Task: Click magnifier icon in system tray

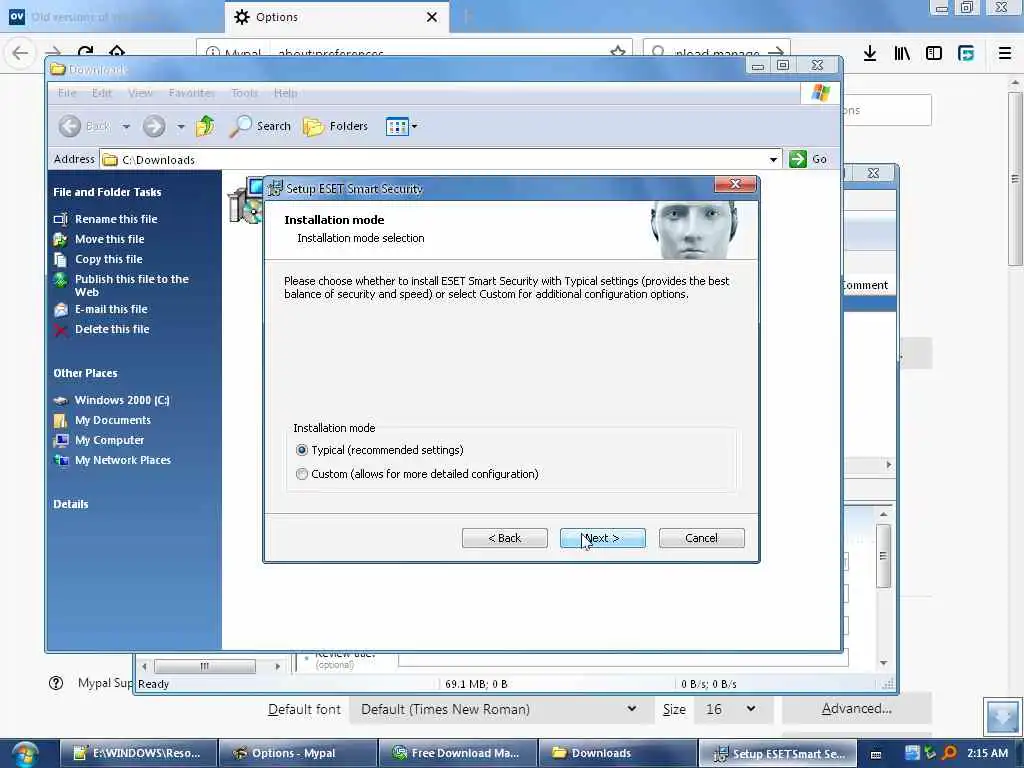Action: tap(949, 753)
